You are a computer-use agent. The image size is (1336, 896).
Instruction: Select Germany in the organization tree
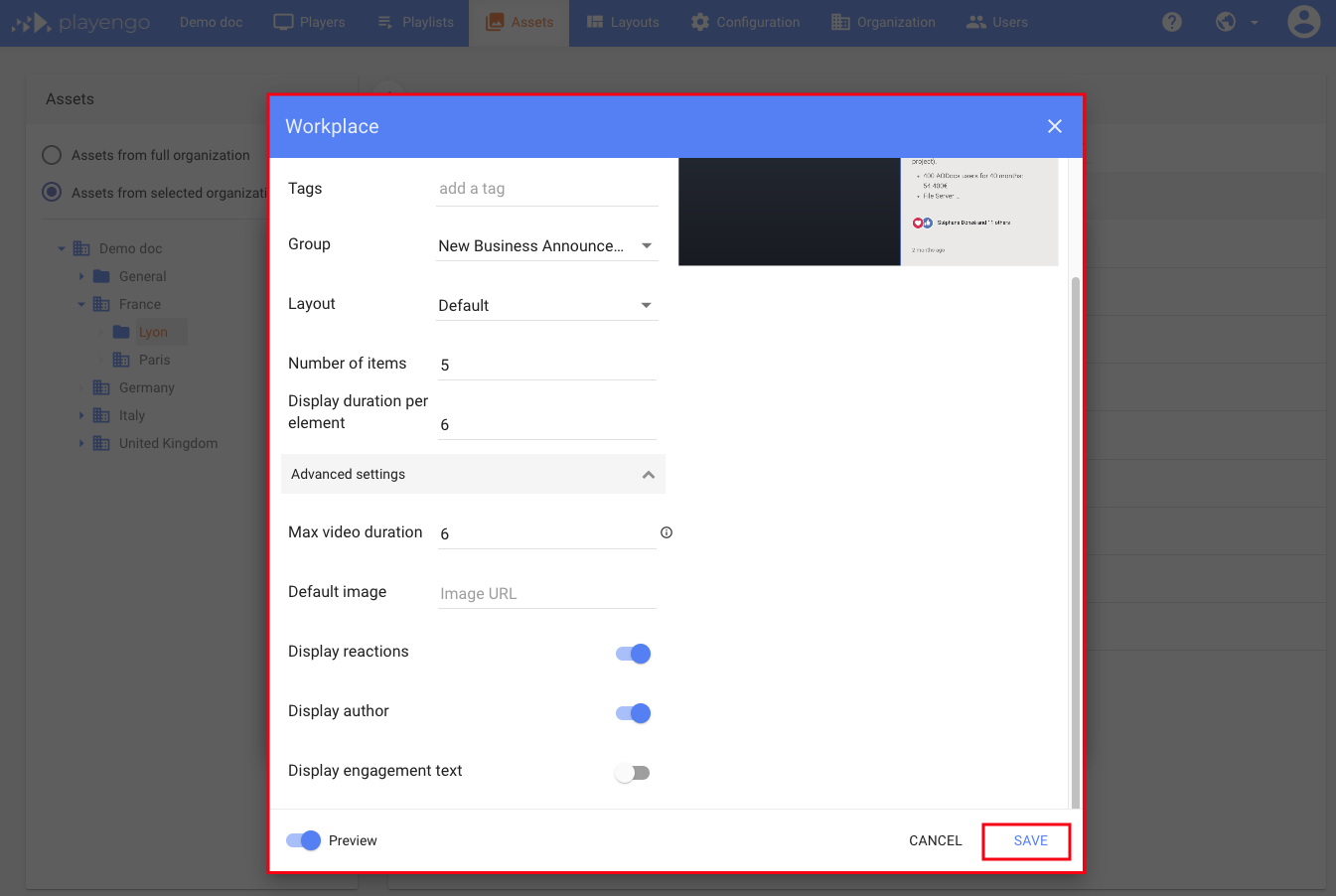(x=147, y=387)
